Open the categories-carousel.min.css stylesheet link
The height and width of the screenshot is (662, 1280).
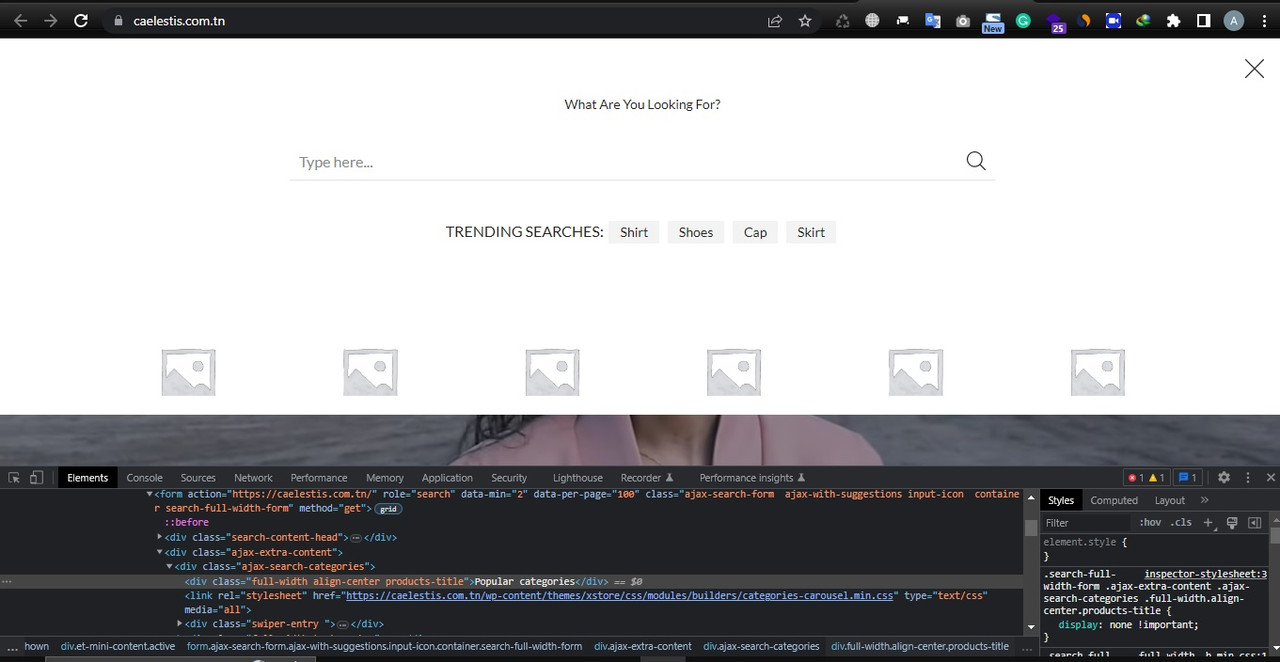tap(619, 595)
